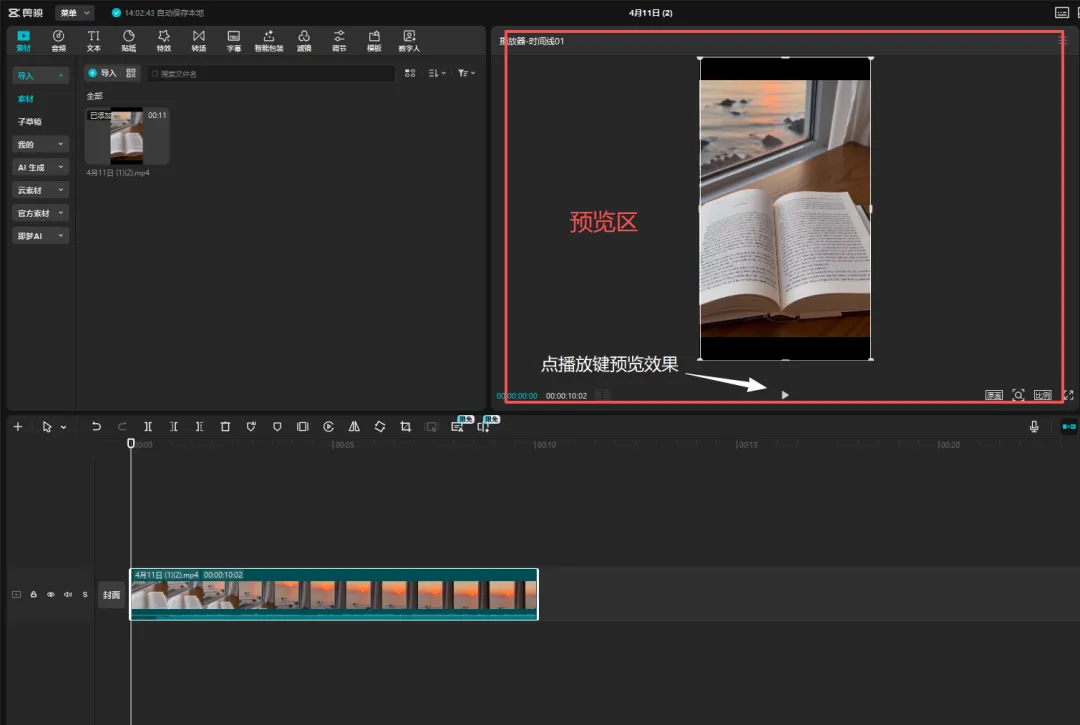Screen dimensions: 1080x725
Task: Enter fullscreen preview mode
Action: [x=1068, y=395]
